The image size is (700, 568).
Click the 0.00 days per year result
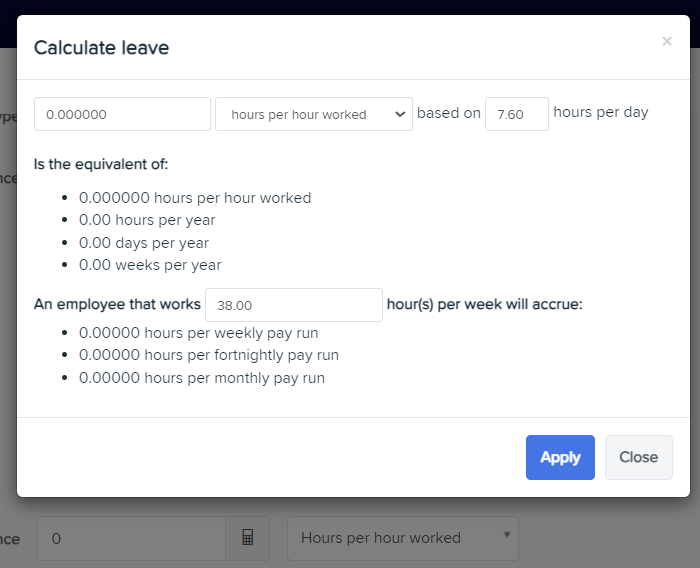(144, 243)
